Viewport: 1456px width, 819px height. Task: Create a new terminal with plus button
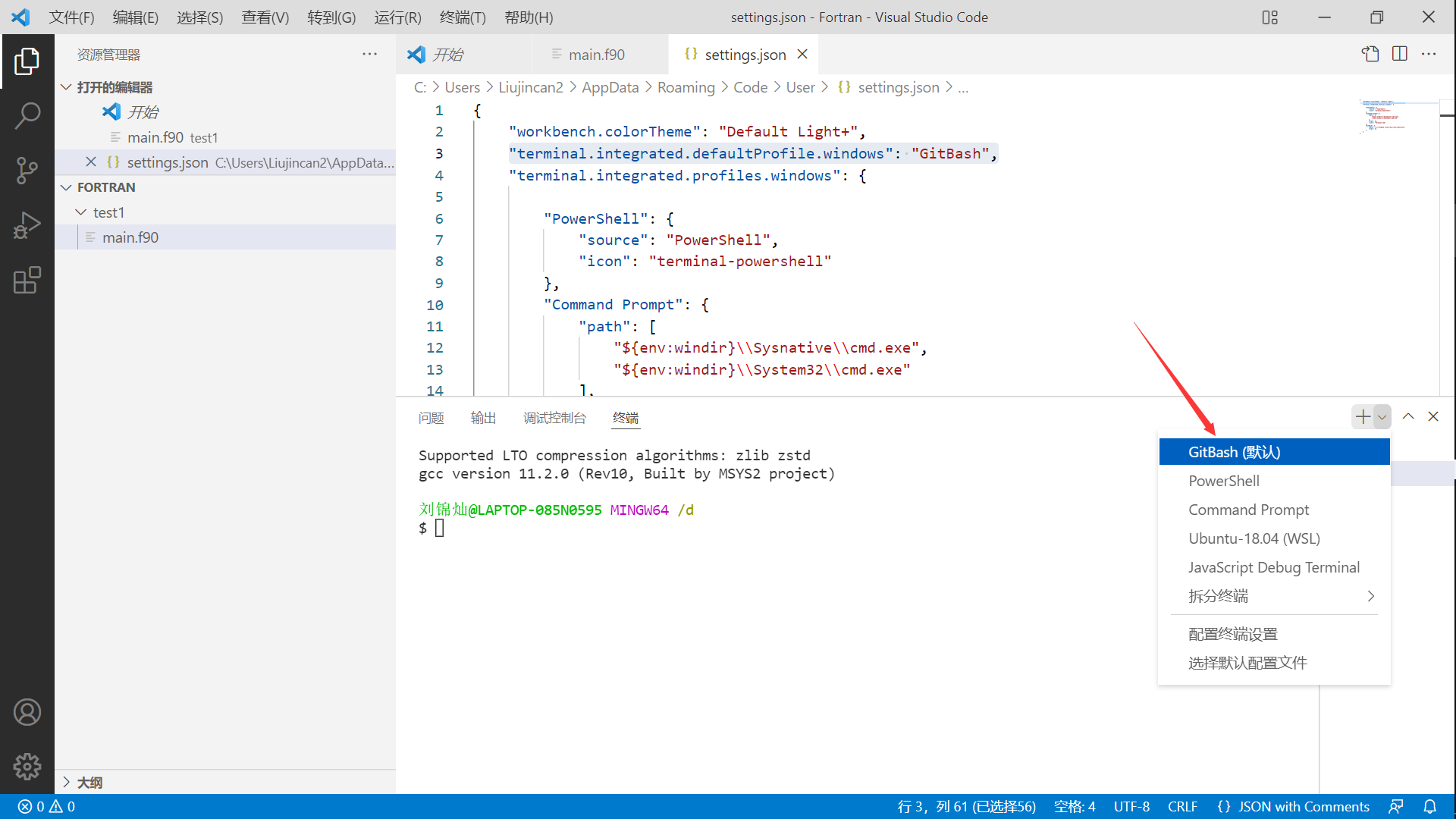tap(1363, 416)
